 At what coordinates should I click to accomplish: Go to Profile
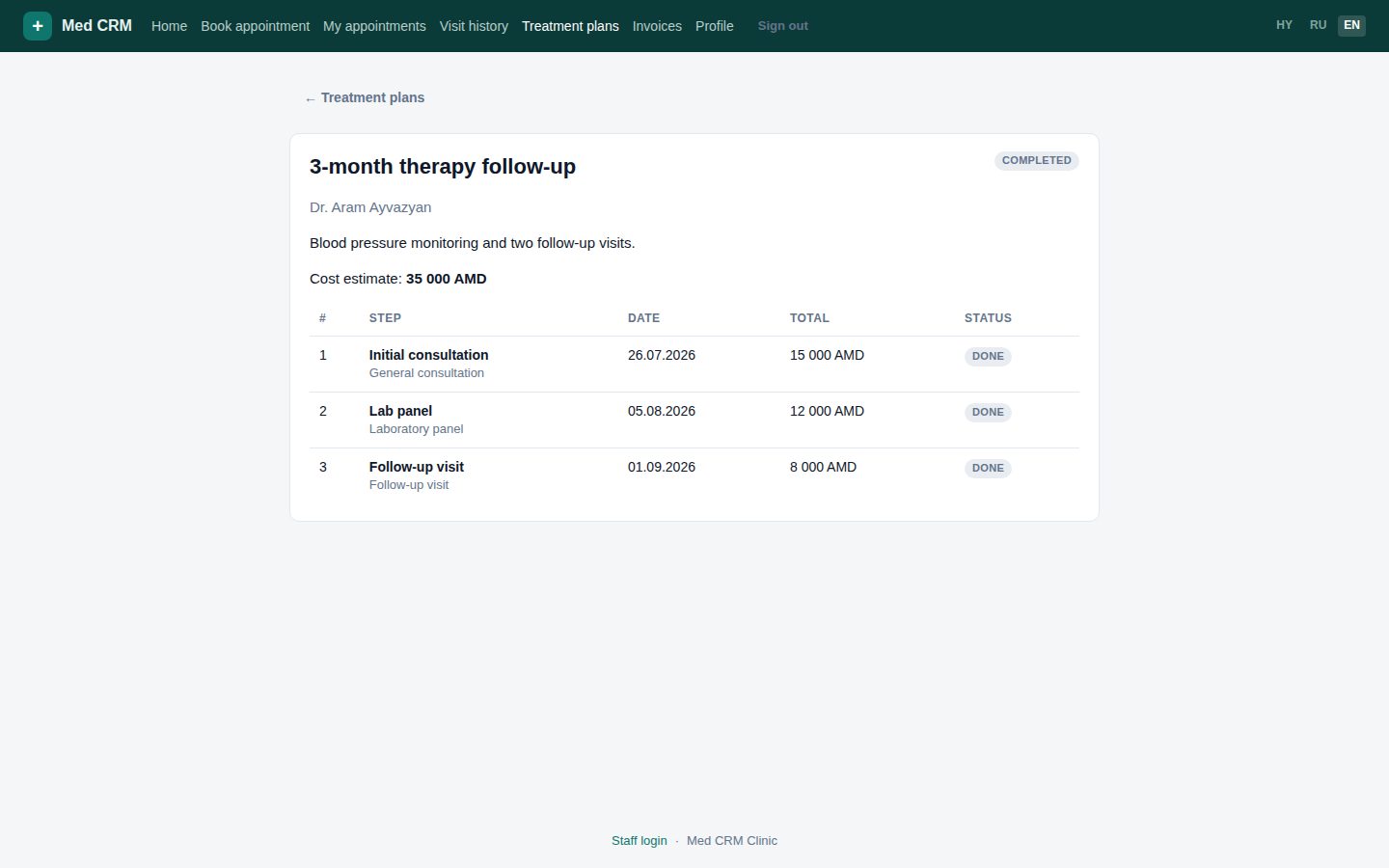(715, 26)
